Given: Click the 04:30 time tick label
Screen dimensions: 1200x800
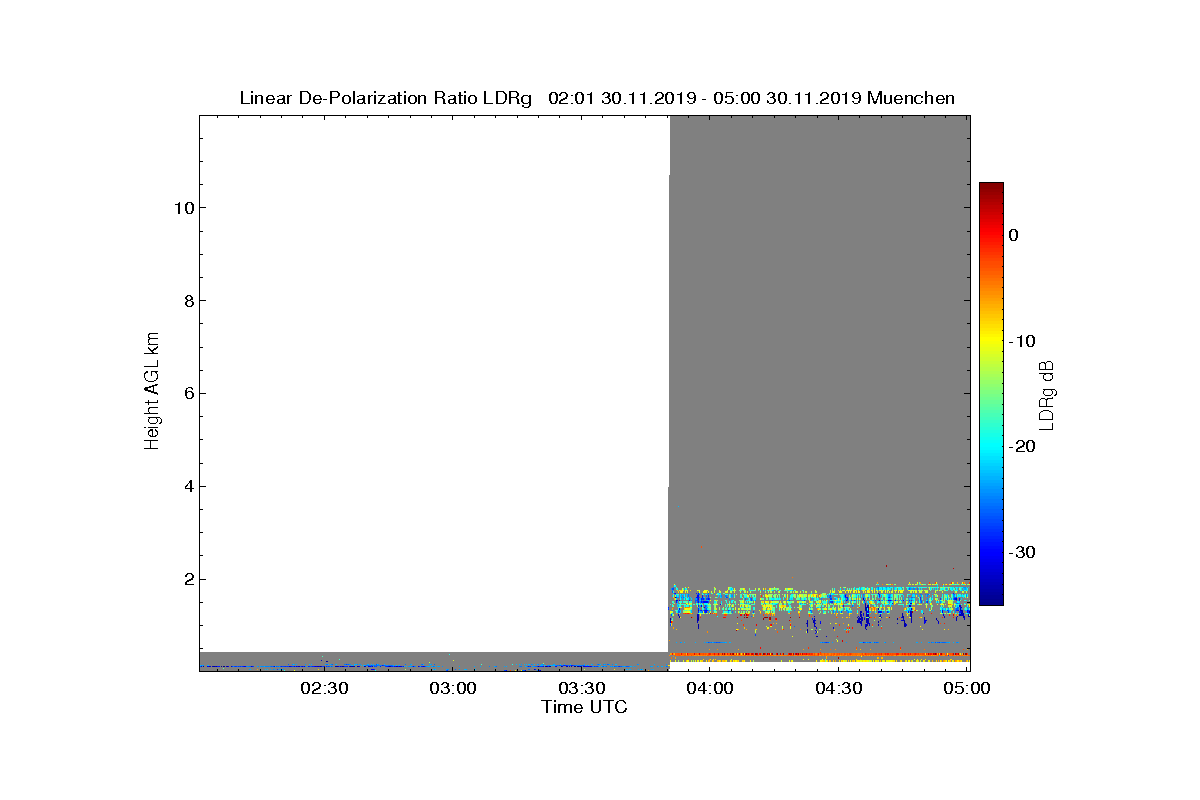Looking at the screenshot, I should tap(840, 689).
